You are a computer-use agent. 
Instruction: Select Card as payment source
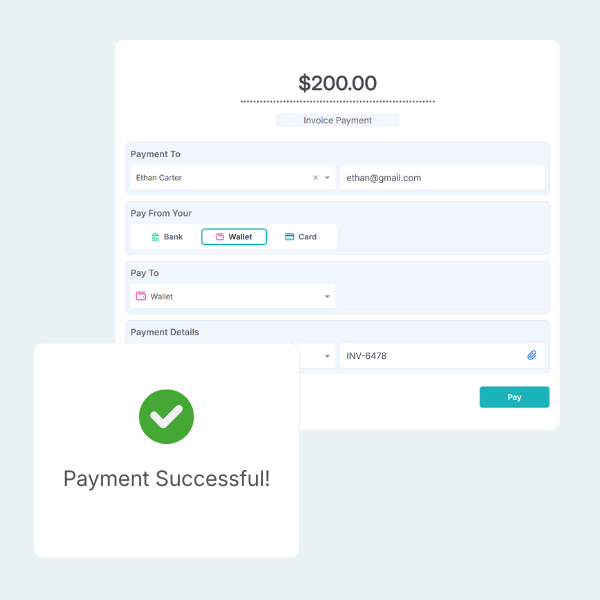pyautogui.click(x=301, y=237)
